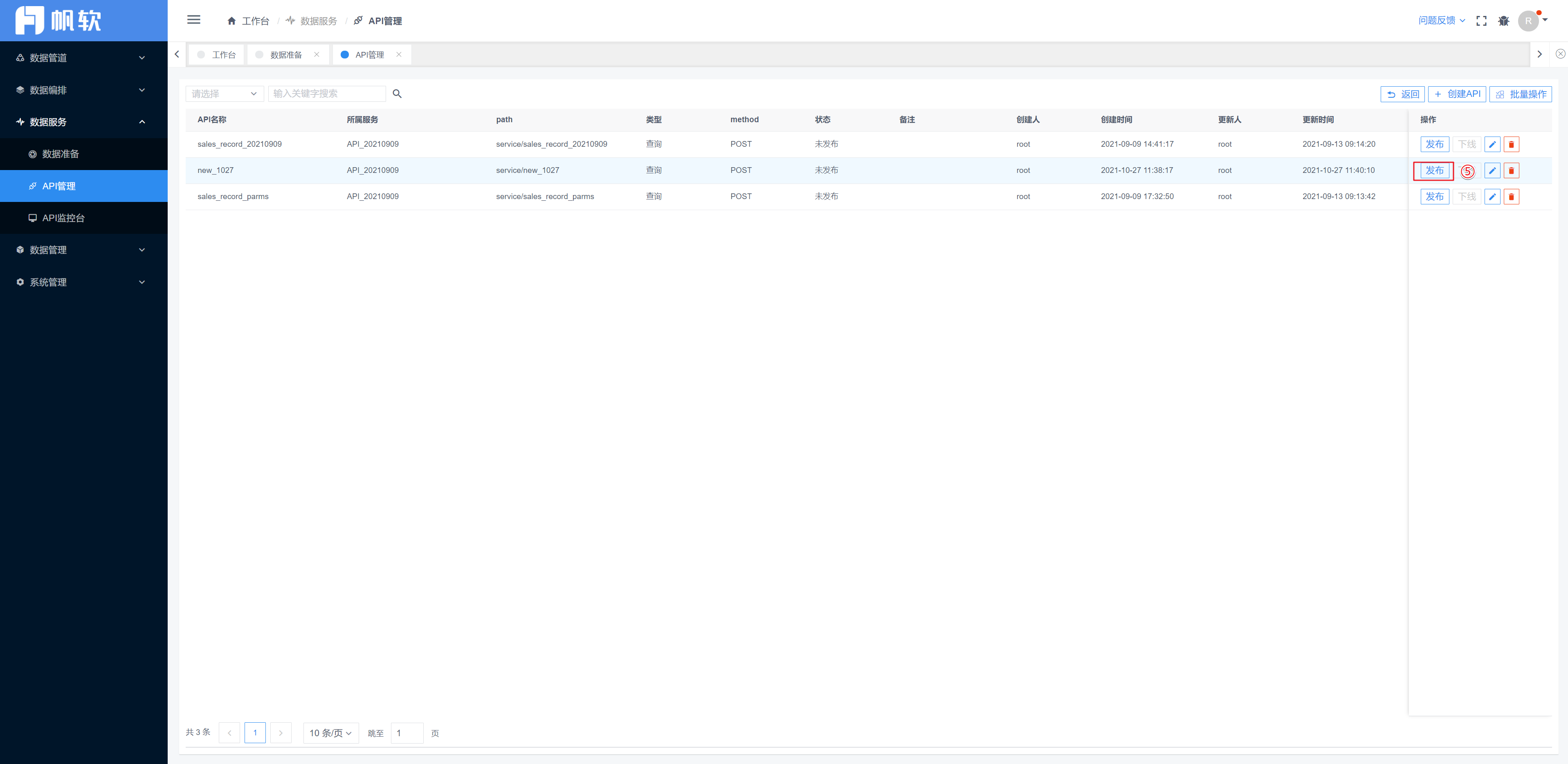Click the hamburger menu collapse icon

click(193, 20)
